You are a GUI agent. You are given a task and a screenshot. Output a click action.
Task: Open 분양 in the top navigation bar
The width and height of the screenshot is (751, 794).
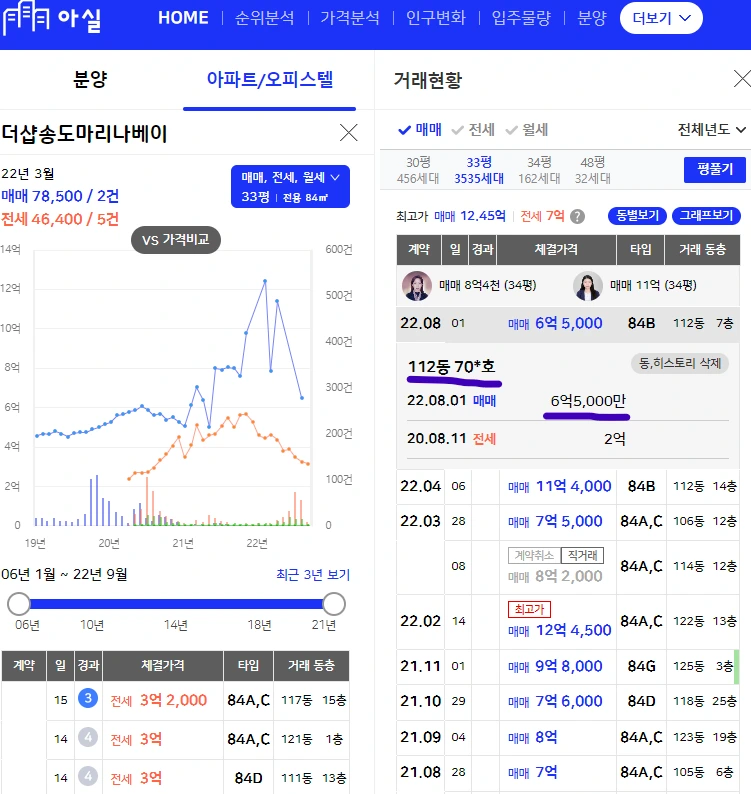click(x=591, y=18)
